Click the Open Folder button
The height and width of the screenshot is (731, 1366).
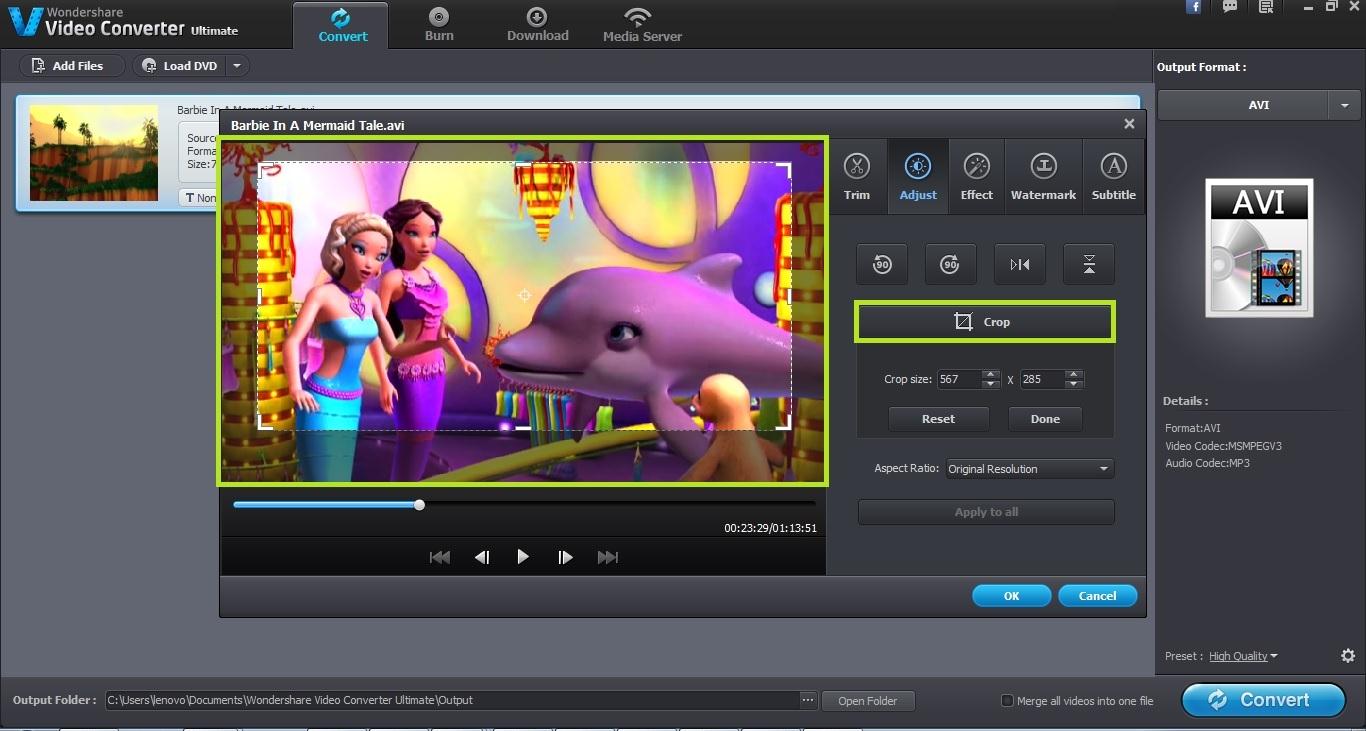click(868, 701)
